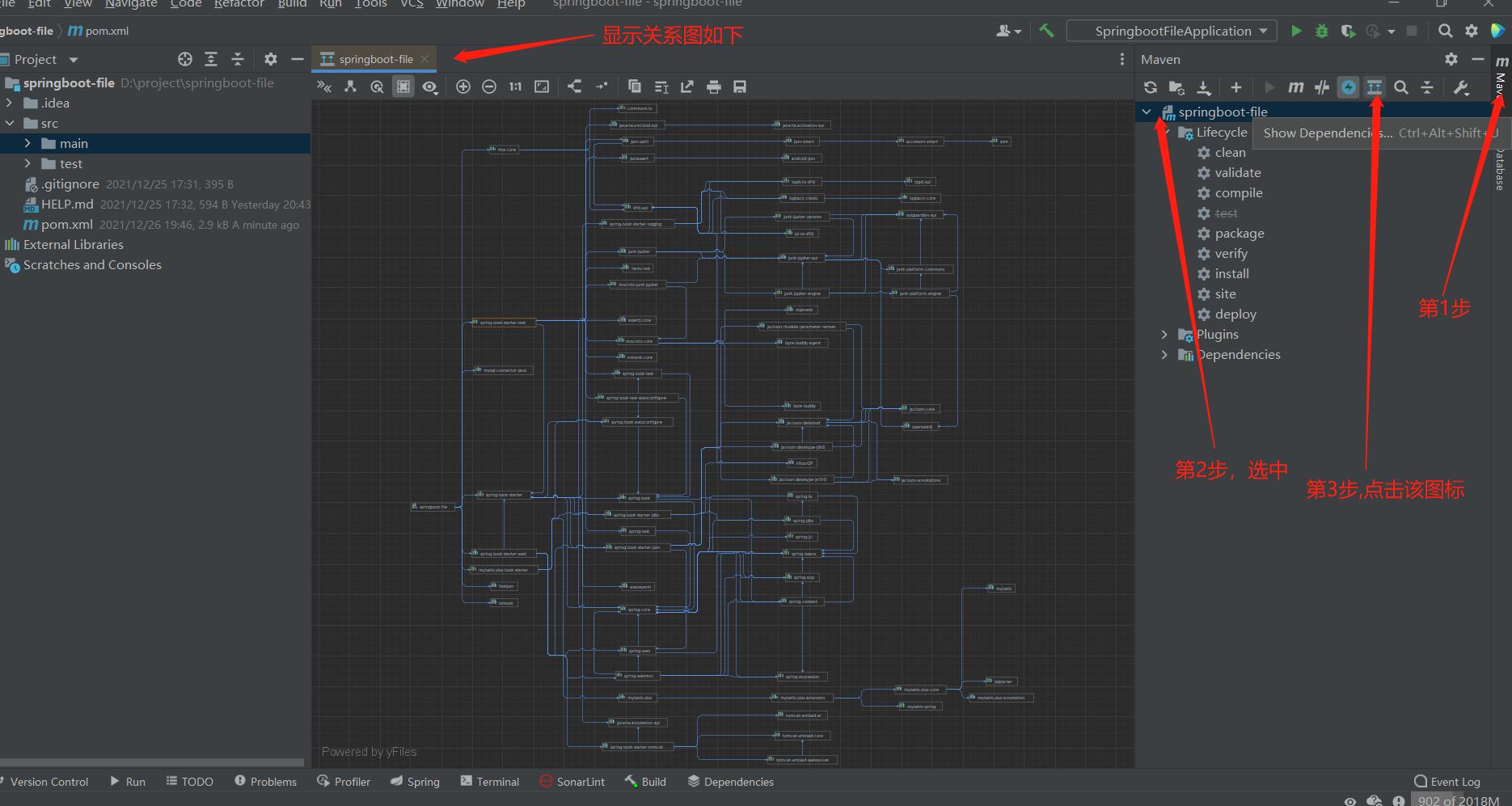This screenshot has width=1512, height=806.
Task: Set diagram to actual size 1:1
Action: coord(515,87)
